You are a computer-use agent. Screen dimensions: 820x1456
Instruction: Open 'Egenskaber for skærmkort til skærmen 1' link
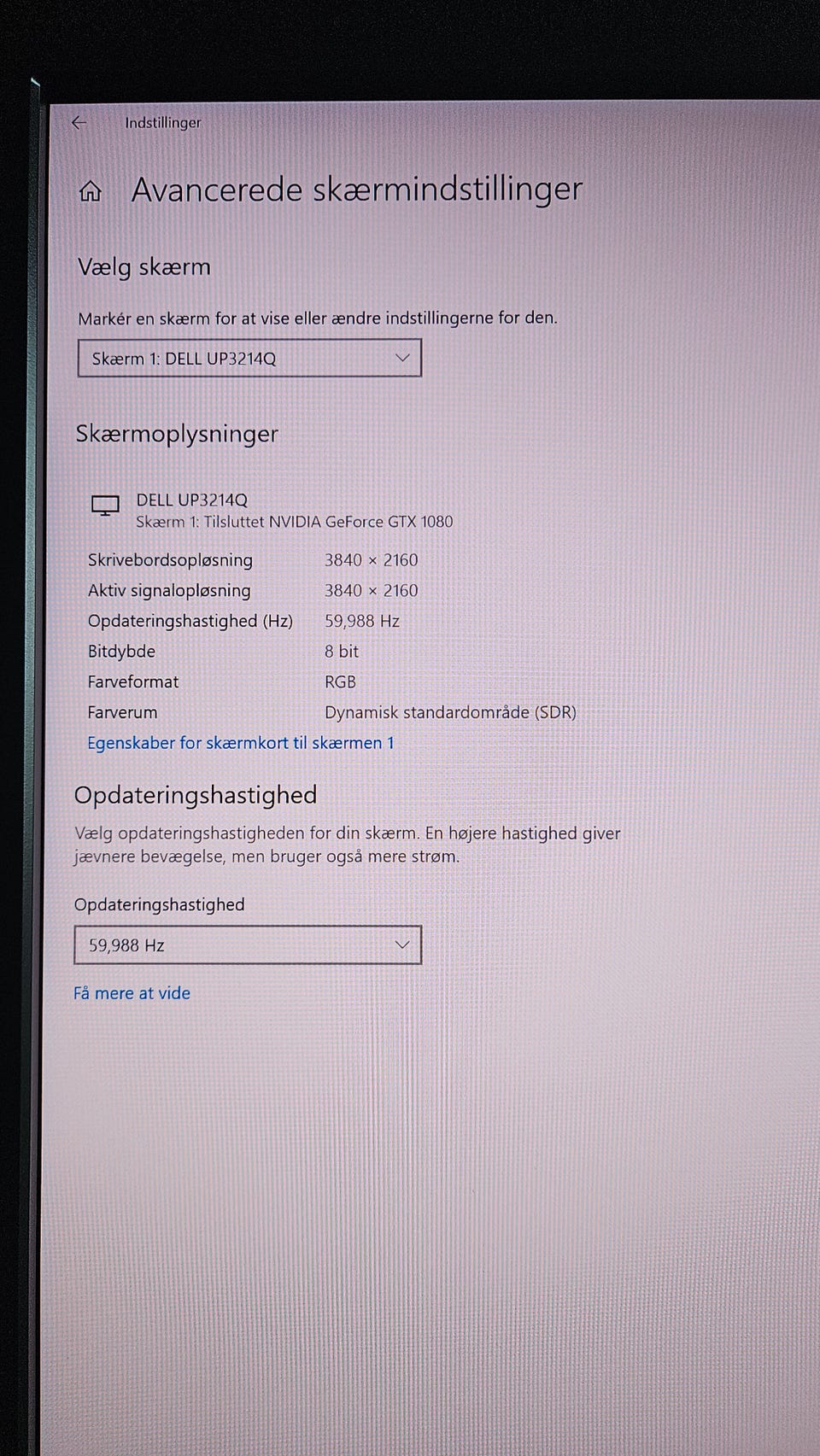point(241,743)
